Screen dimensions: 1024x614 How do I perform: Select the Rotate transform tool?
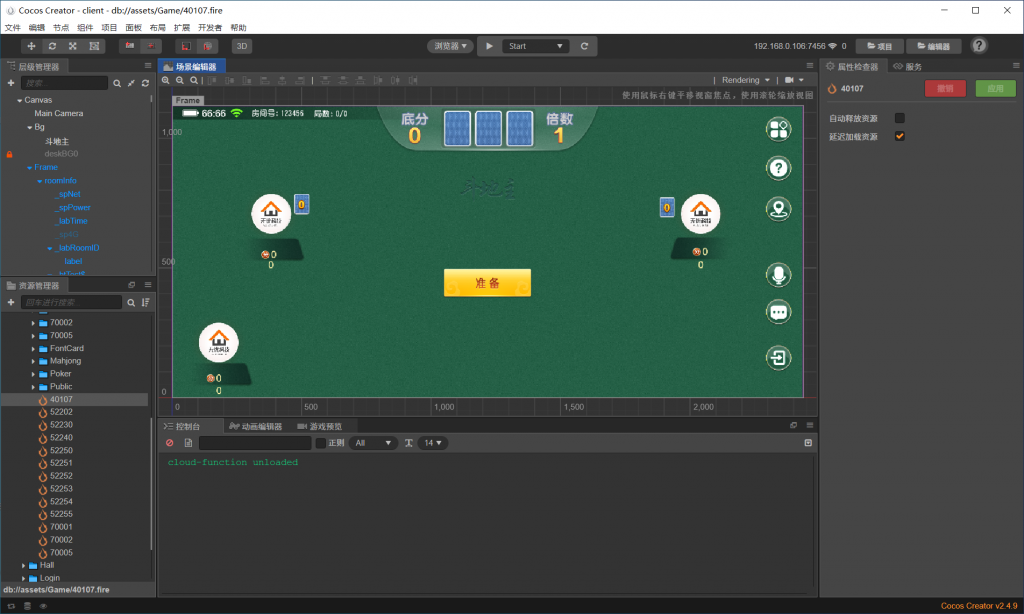click(52, 46)
